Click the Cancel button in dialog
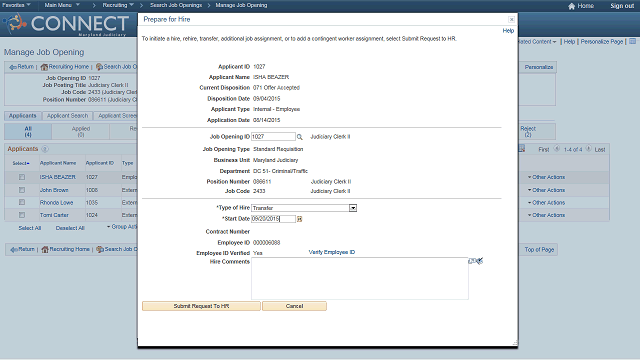 [294, 306]
